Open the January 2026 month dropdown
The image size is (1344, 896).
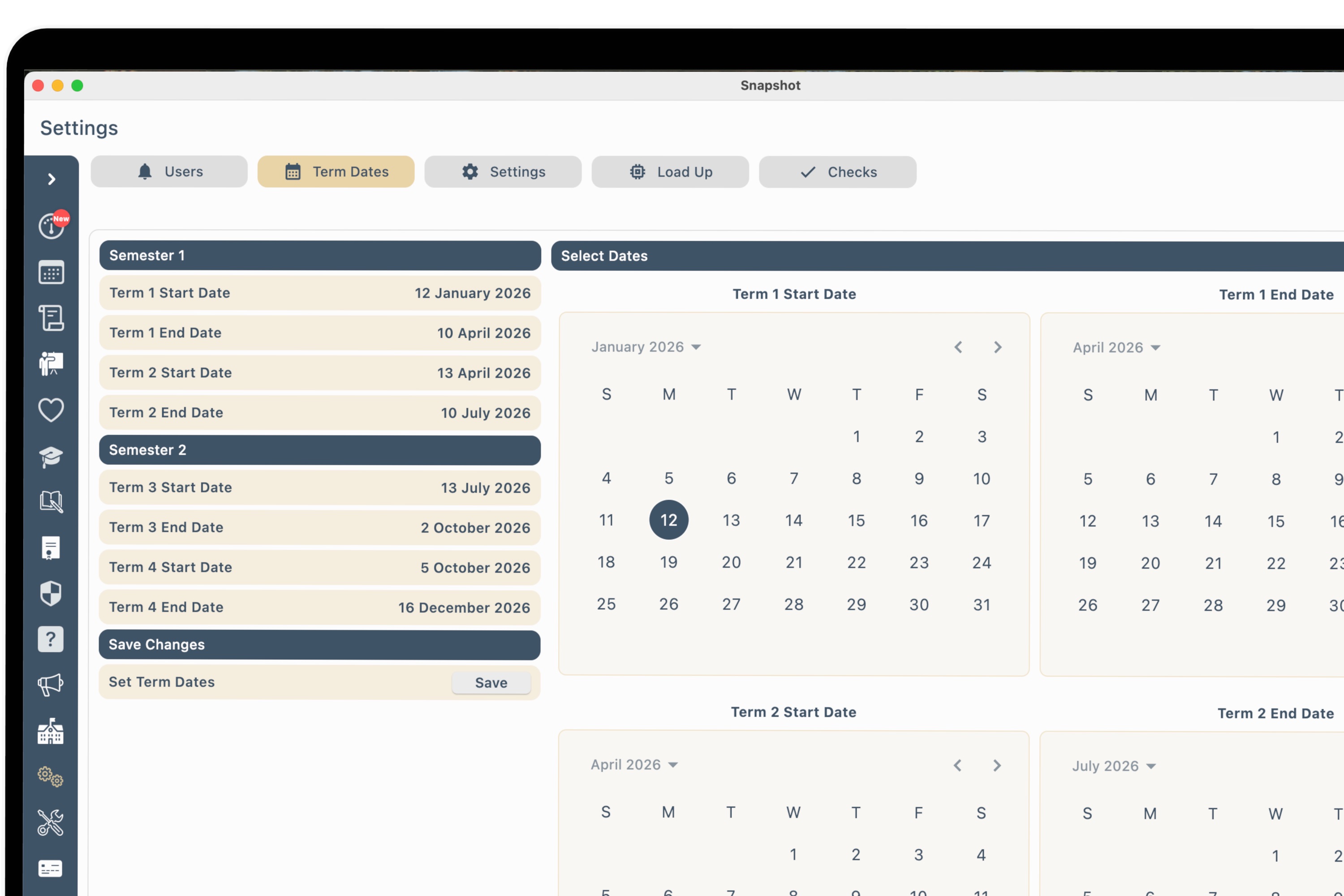click(646, 347)
